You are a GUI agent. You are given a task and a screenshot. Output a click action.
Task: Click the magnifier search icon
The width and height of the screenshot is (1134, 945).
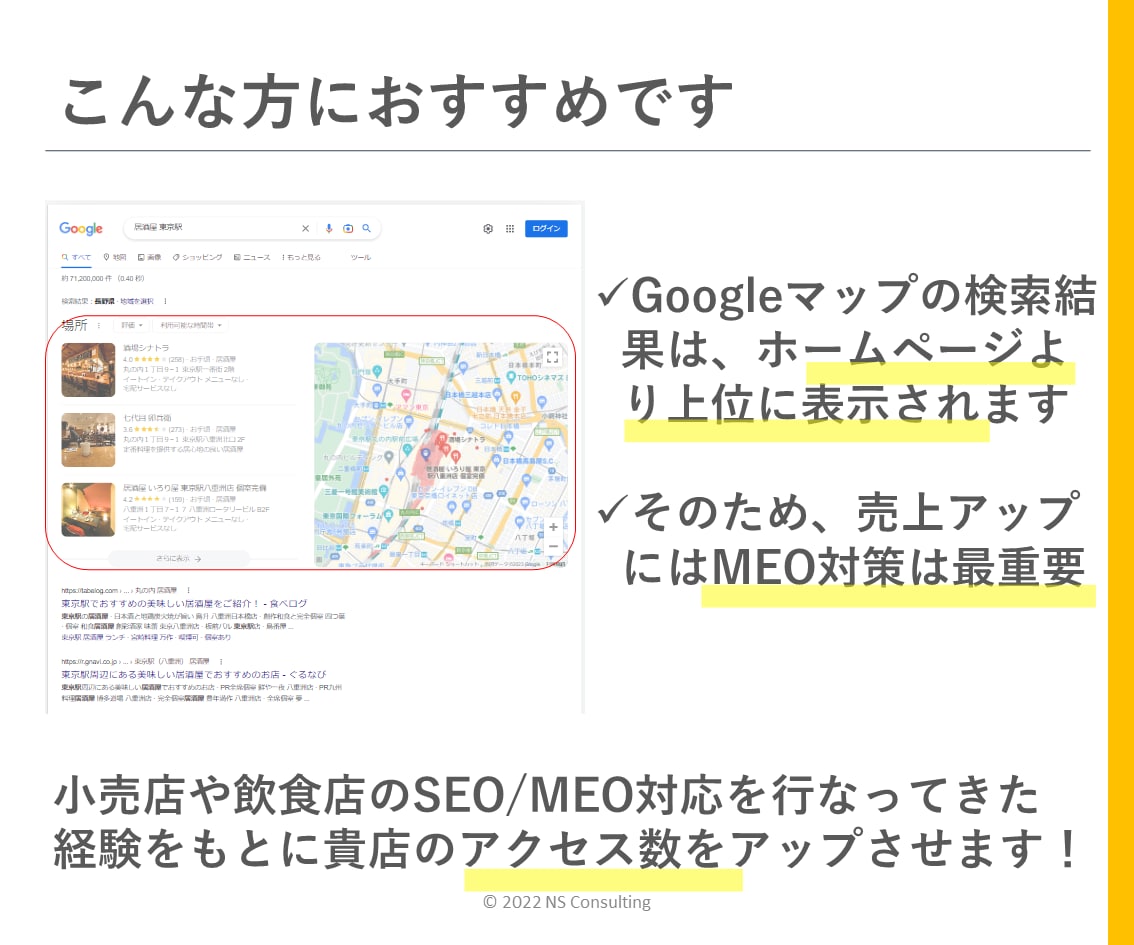pyautogui.click(x=367, y=228)
